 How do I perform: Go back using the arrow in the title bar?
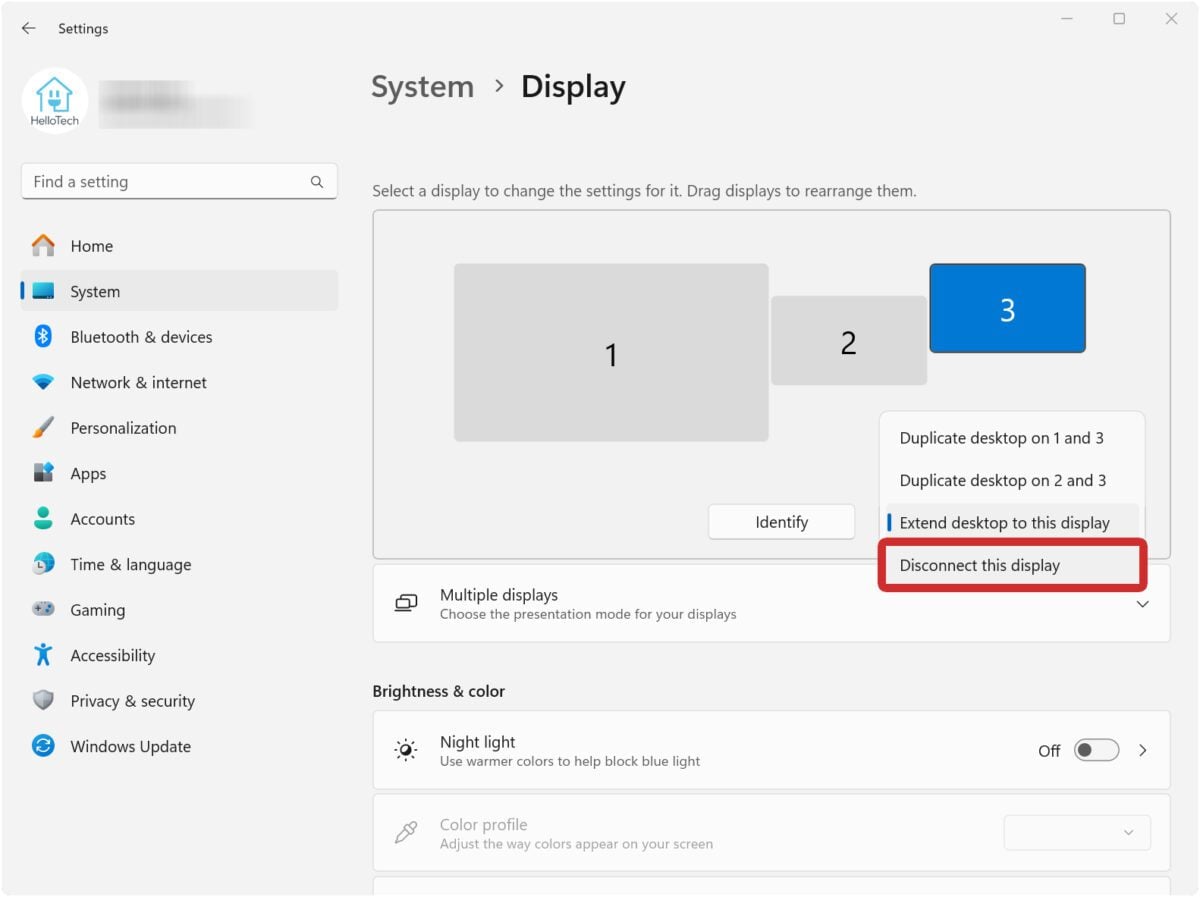click(28, 28)
